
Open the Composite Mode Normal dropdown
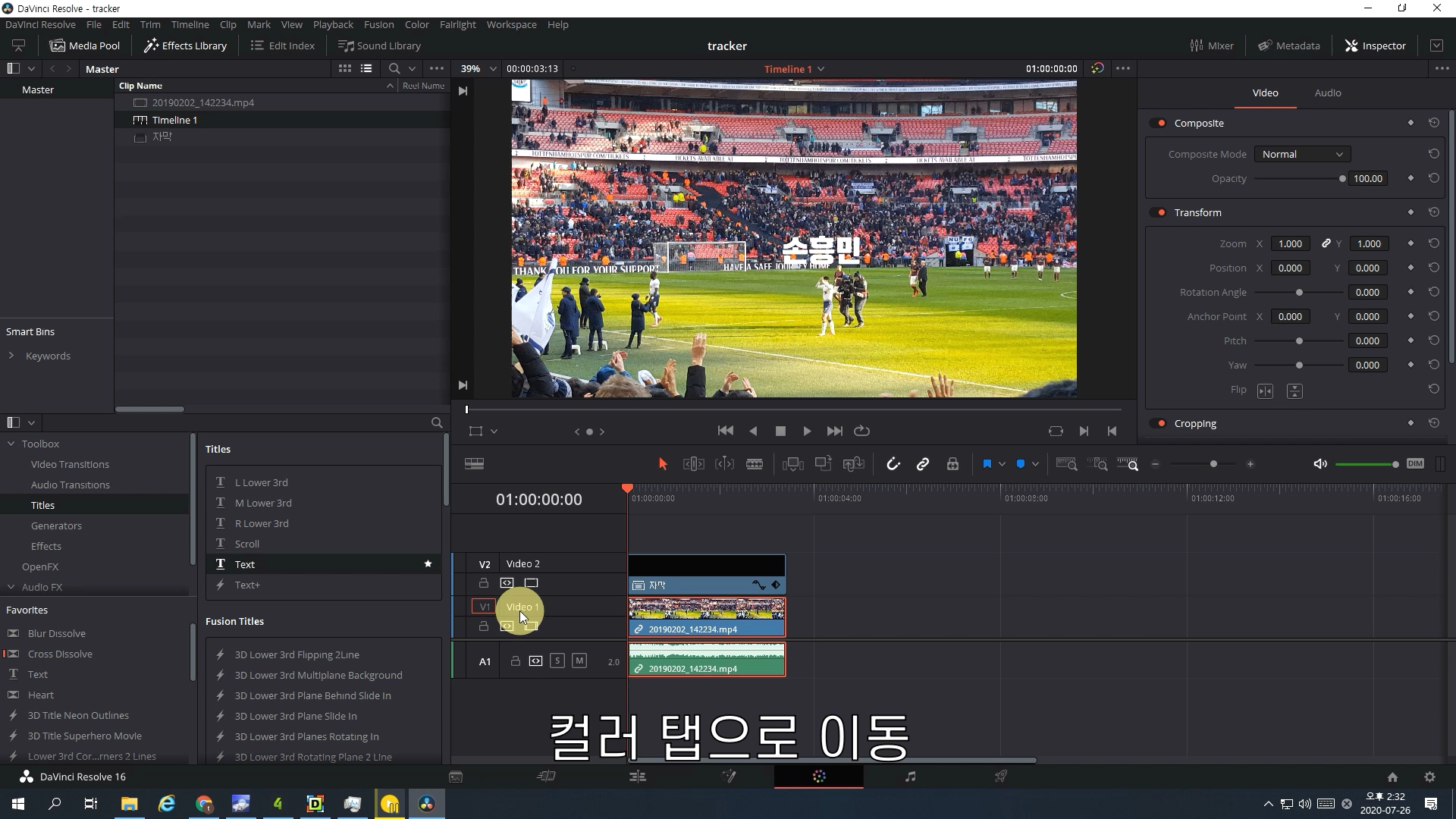click(1302, 154)
